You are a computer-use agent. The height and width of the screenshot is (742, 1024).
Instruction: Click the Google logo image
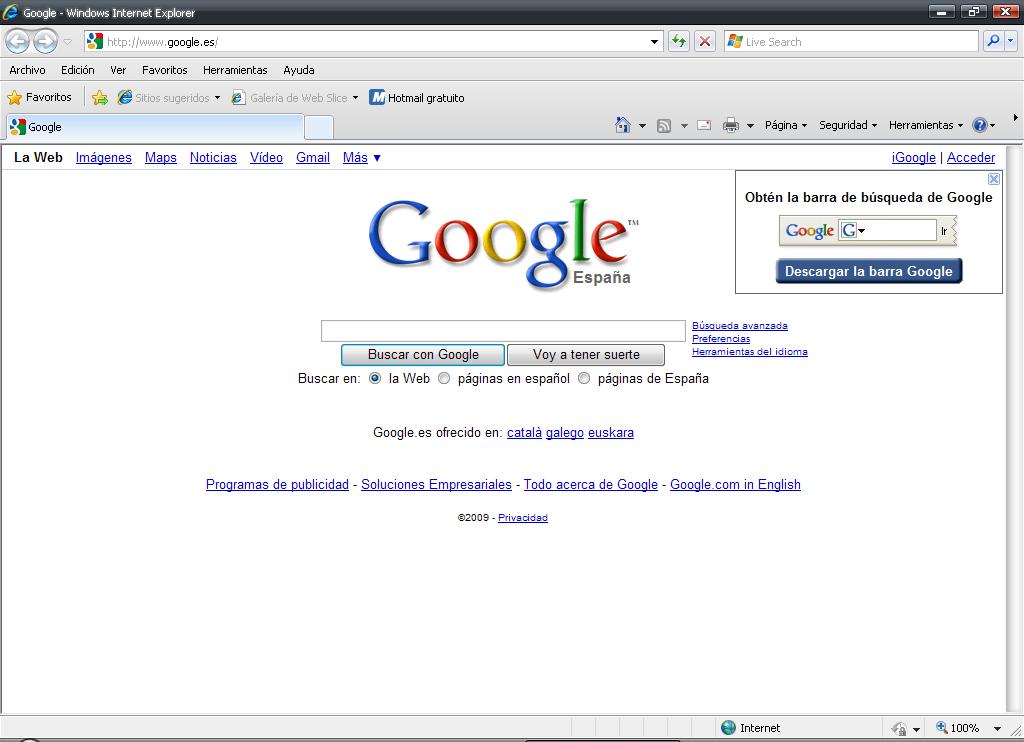[504, 244]
